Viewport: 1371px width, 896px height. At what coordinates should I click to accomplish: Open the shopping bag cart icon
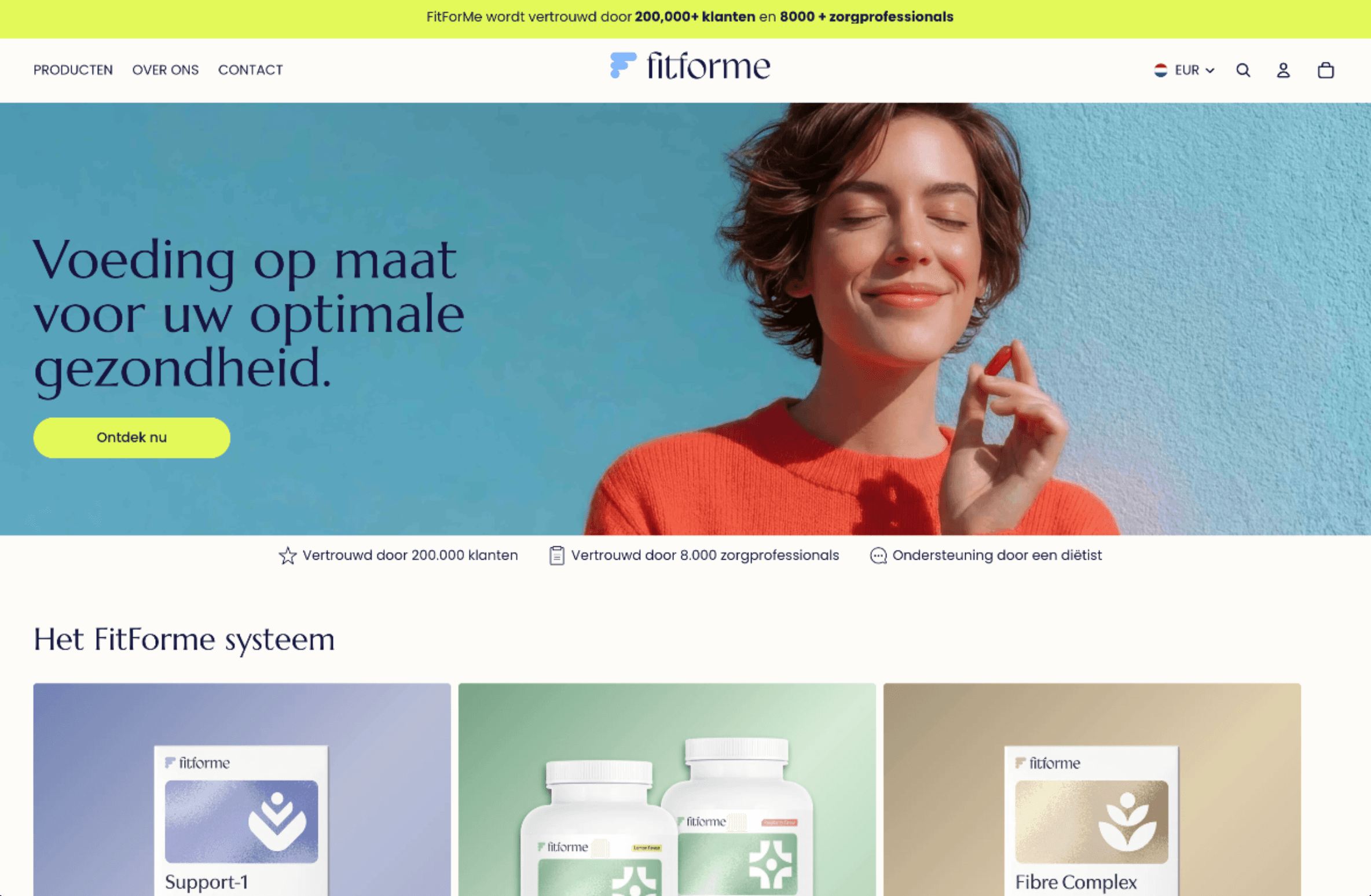click(1325, 70)
